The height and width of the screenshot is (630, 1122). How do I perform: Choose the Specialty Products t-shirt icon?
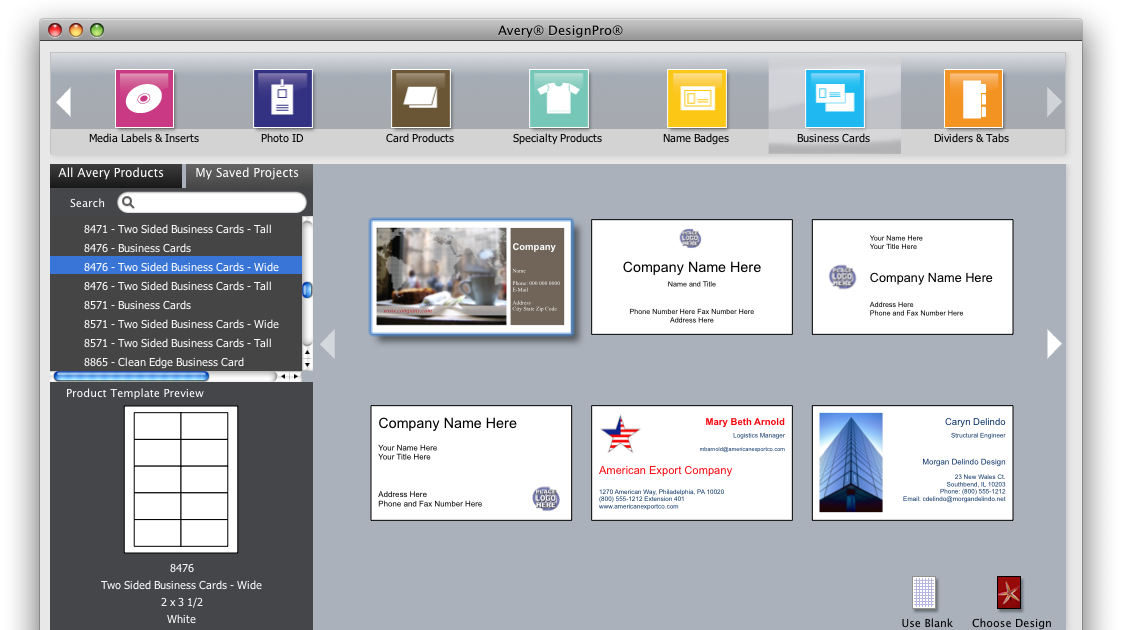tap(559, 99)
